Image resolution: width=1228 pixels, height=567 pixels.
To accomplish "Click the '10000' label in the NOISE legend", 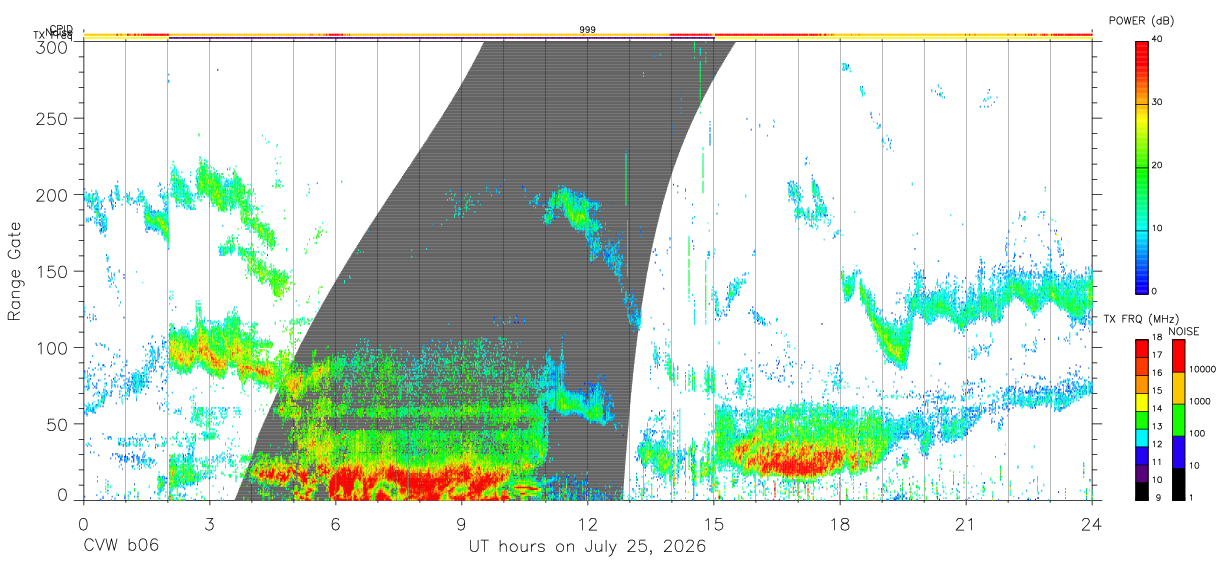I will coord(1201,369).
